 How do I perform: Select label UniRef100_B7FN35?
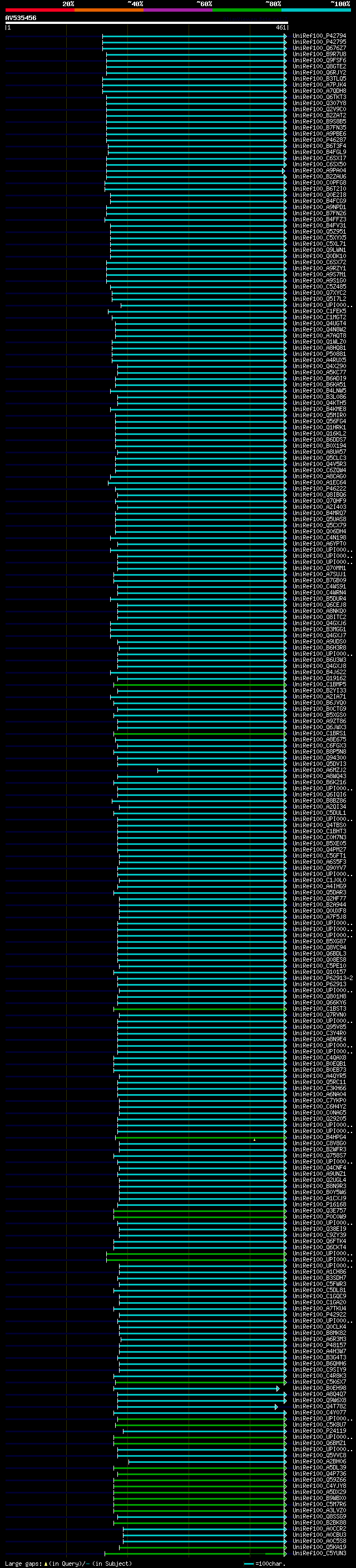click(x=319, y=128)
